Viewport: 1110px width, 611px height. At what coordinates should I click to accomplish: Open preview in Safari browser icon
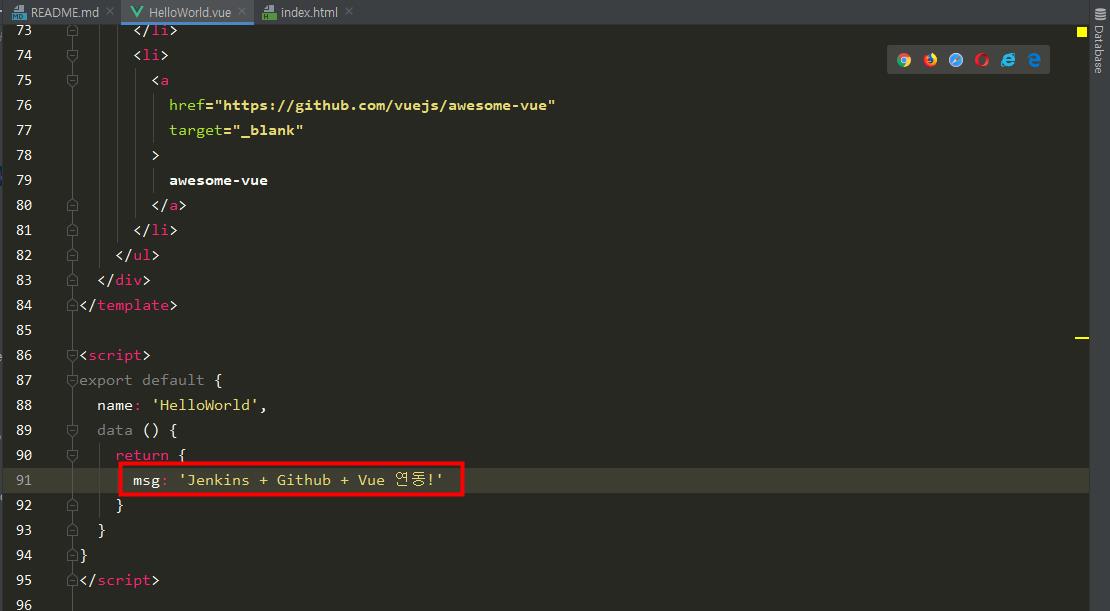coord(956,60)
